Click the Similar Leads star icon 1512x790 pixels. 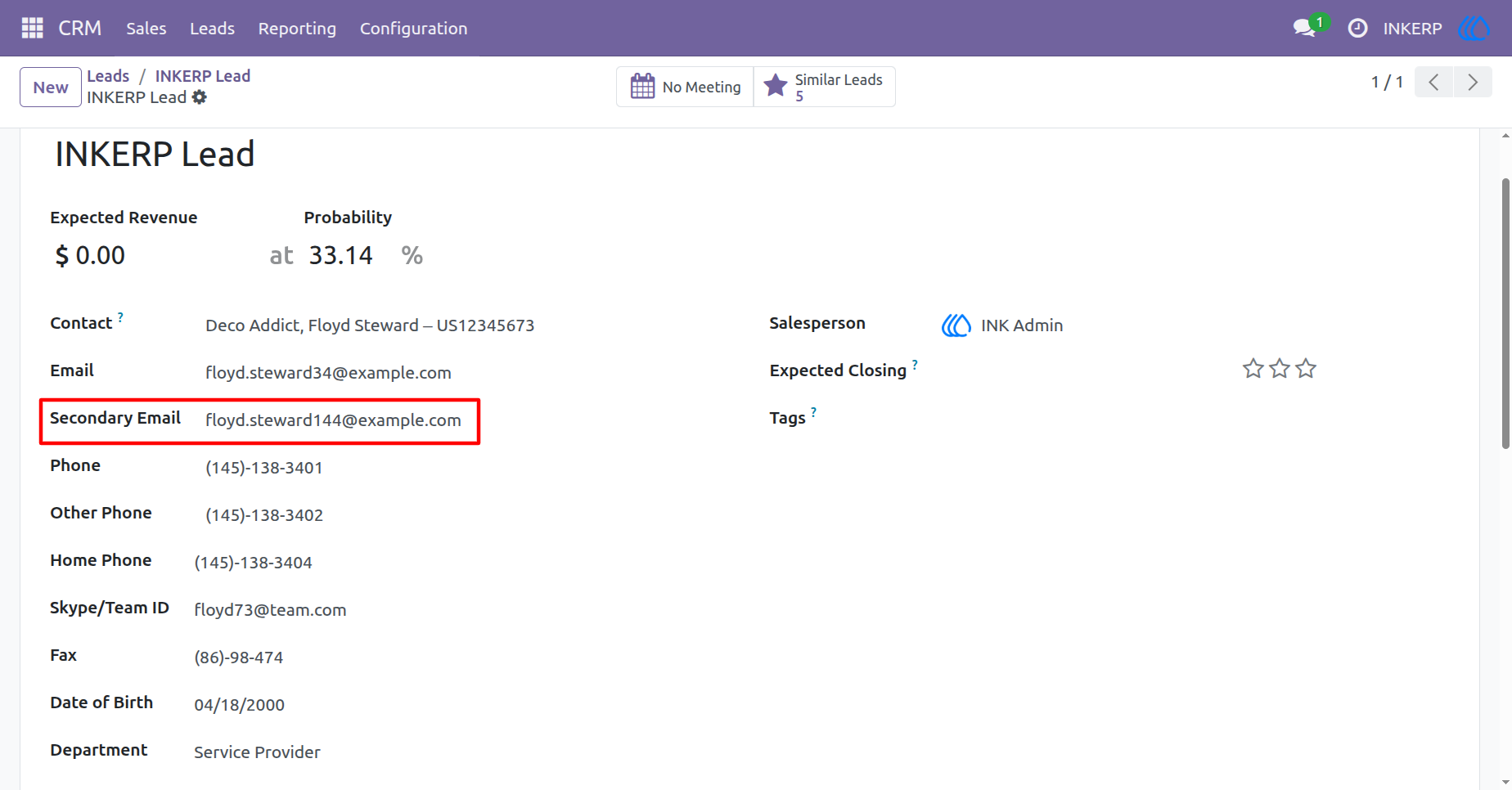[775, 86]
